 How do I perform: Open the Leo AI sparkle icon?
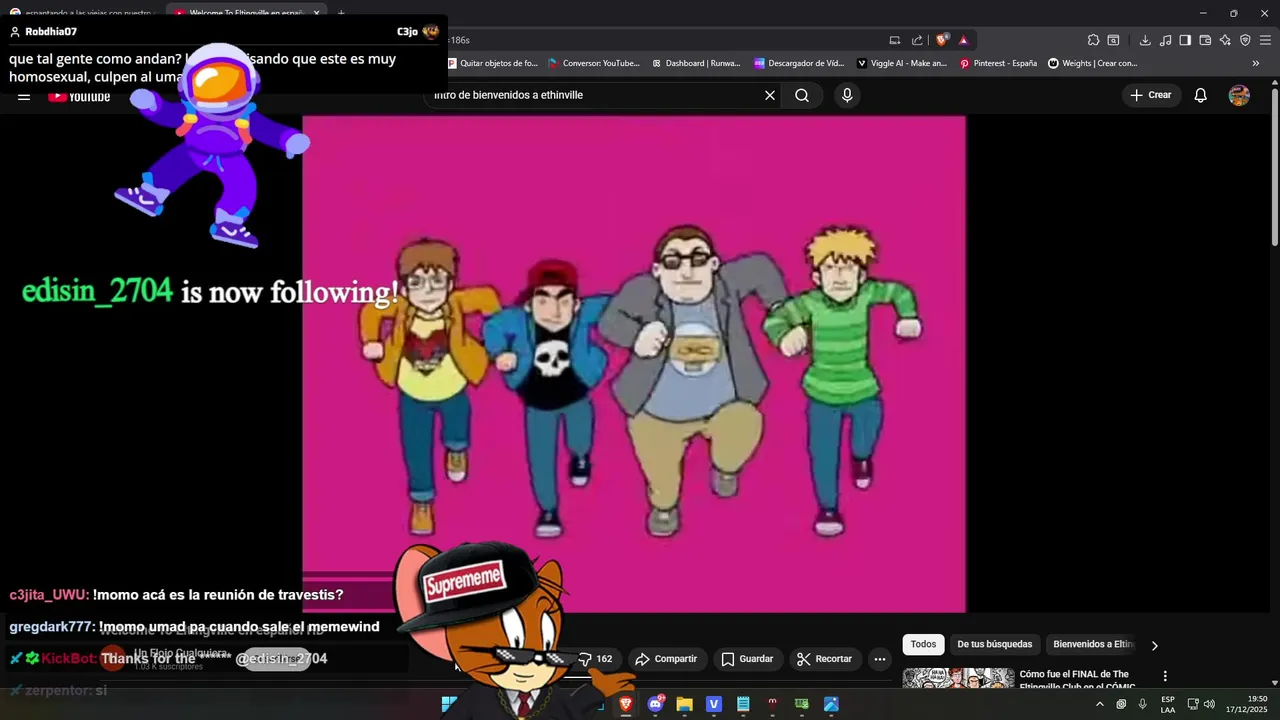[1225, 40]
